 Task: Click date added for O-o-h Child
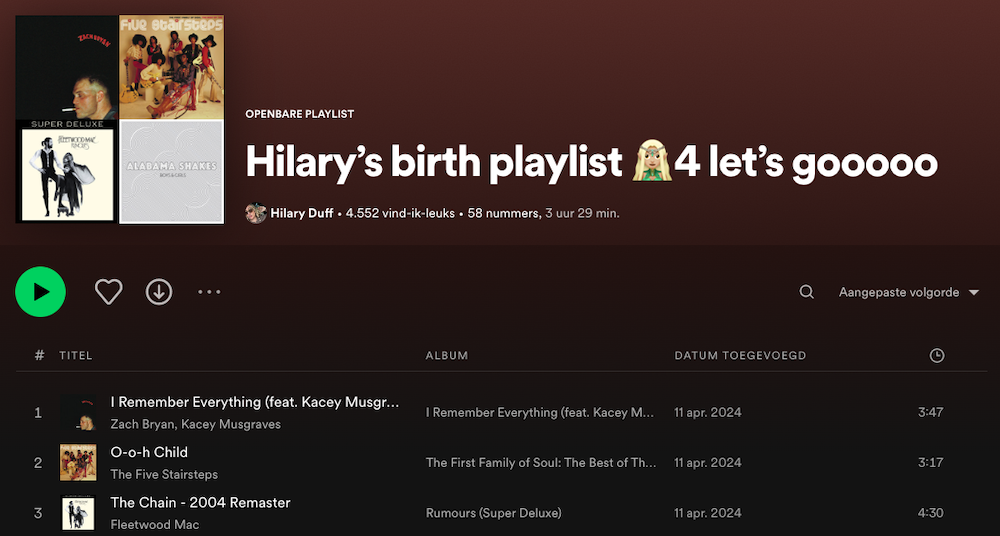(x=708, y=463)
